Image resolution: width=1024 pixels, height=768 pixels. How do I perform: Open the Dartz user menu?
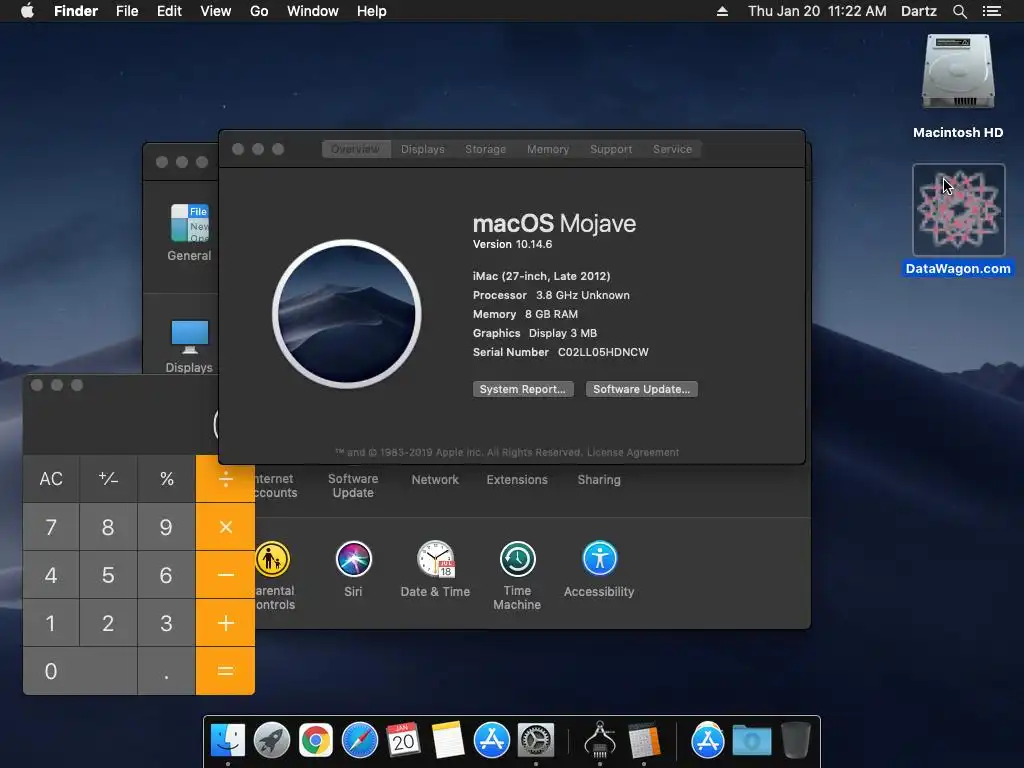(x=919, y=11)
